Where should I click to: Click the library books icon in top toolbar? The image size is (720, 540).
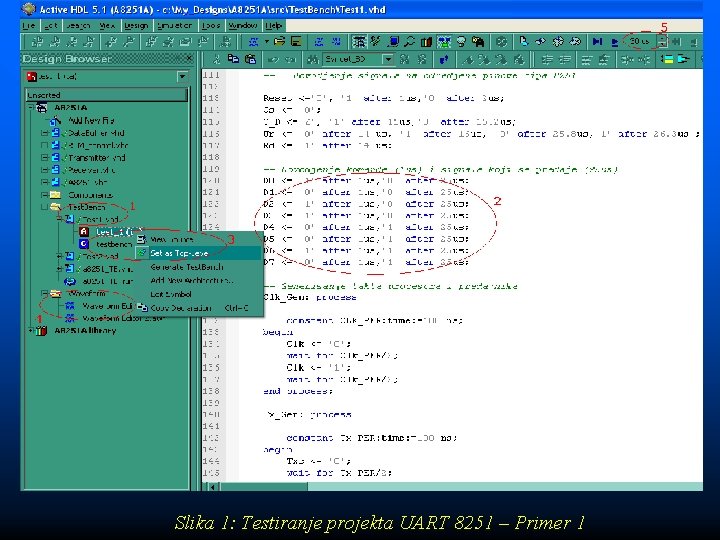coord(426,42)
